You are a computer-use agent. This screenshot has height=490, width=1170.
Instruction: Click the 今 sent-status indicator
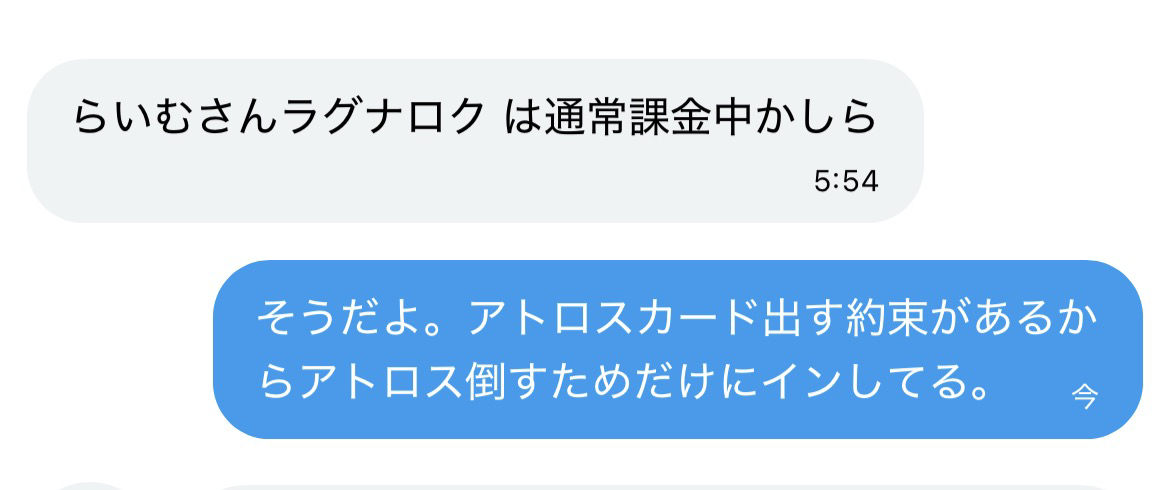[1085, 395]
